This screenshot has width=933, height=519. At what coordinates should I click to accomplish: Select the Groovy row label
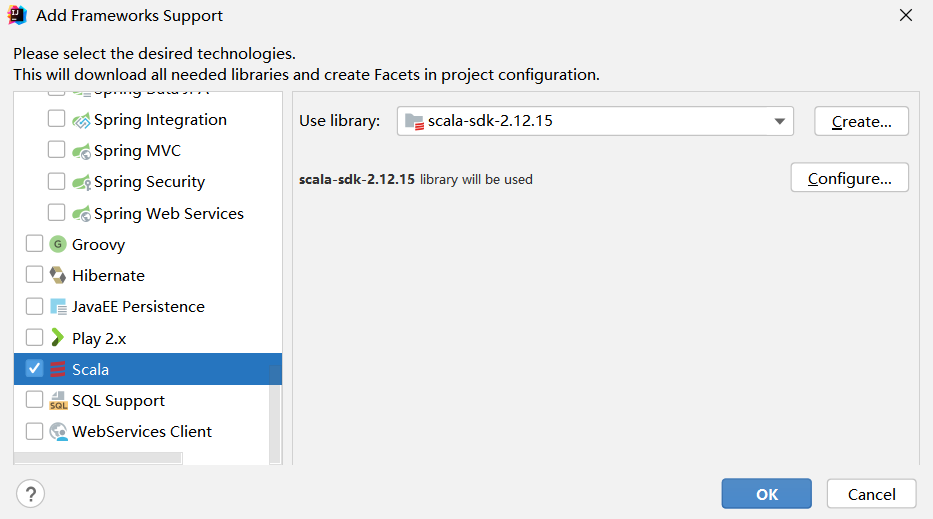click(x=98, y=245)
